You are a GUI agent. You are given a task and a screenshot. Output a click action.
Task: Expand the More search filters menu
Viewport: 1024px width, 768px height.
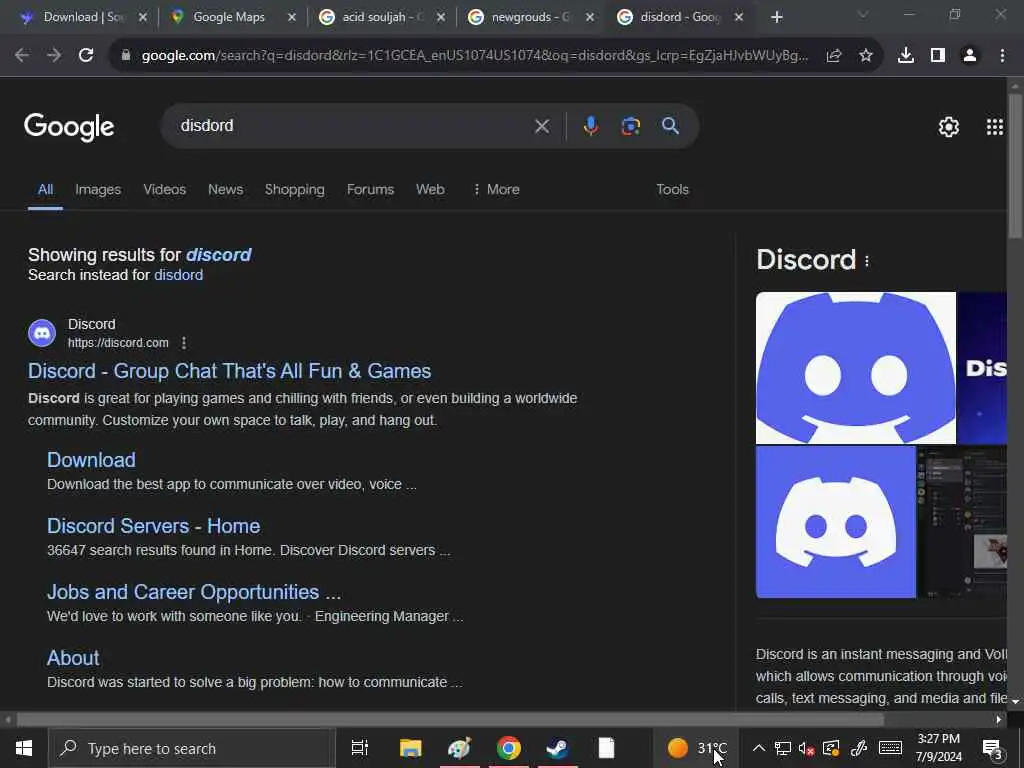coord(496,189)
